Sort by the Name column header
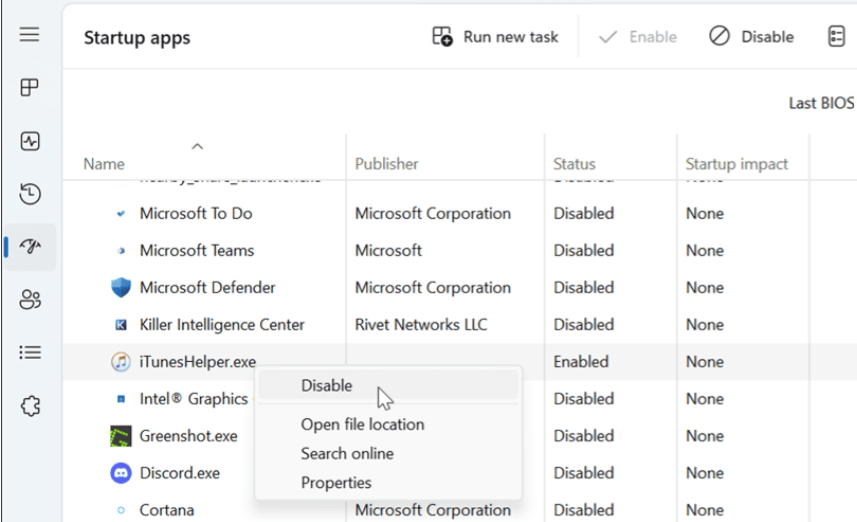Viewport: 857px width, 522px height. coord(103,164)
